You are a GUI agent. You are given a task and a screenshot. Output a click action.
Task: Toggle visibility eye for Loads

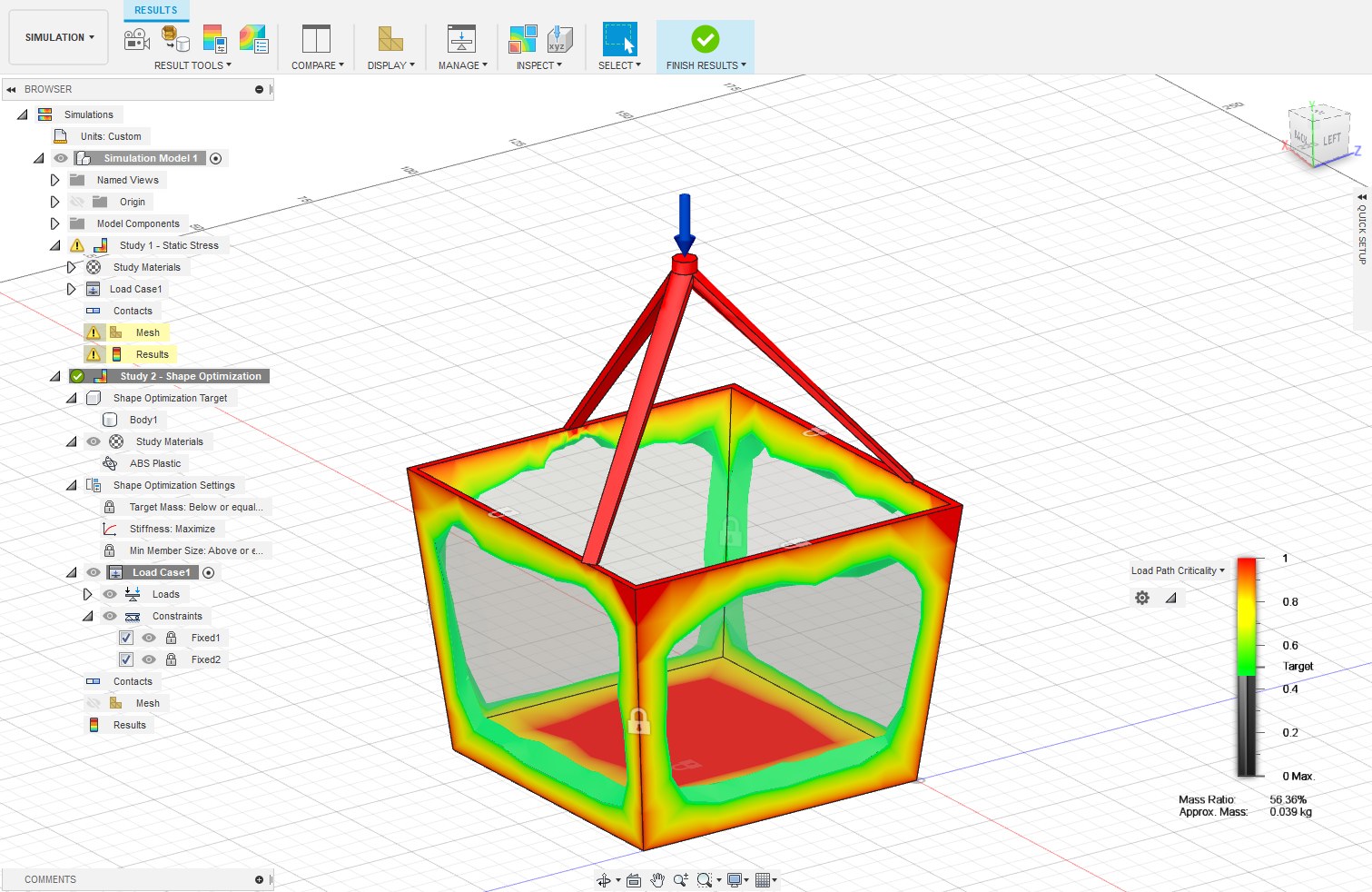[x=110, y=594]
